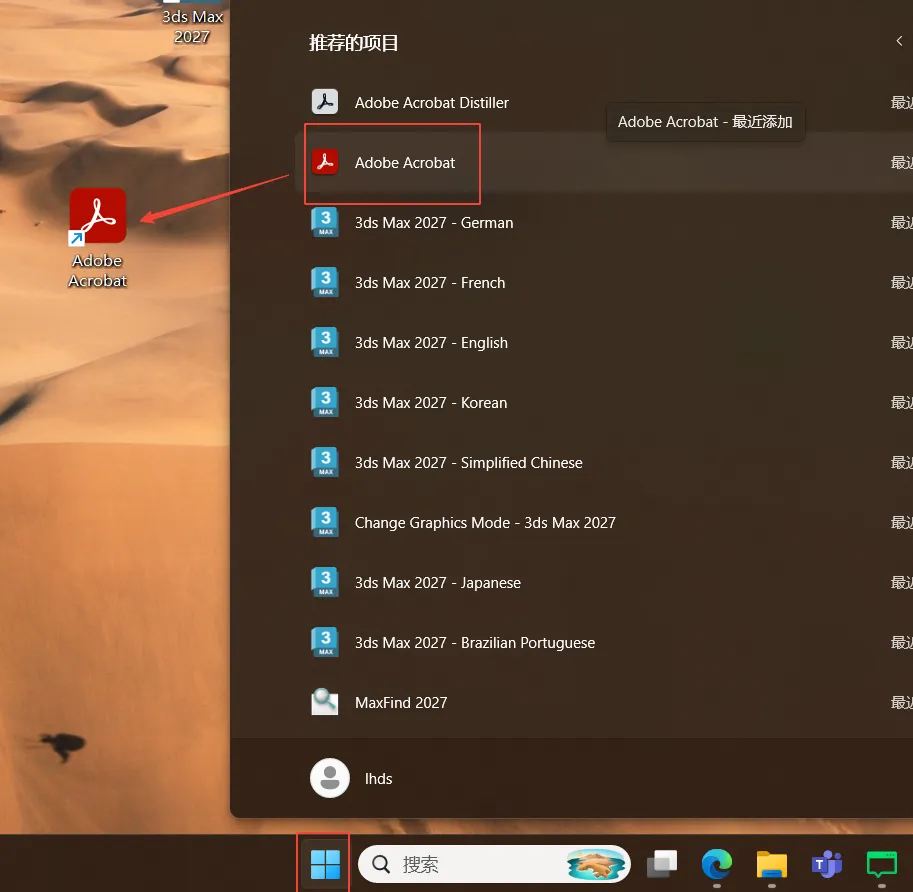Click the "3ds Max 2027 - Japanese" label
The width and height of the screenshot is (913, 892).
point(438,582)
